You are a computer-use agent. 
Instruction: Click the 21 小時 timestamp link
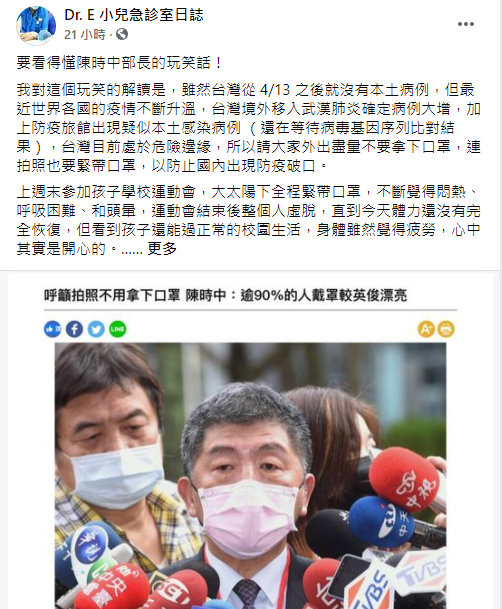(85, 35)
